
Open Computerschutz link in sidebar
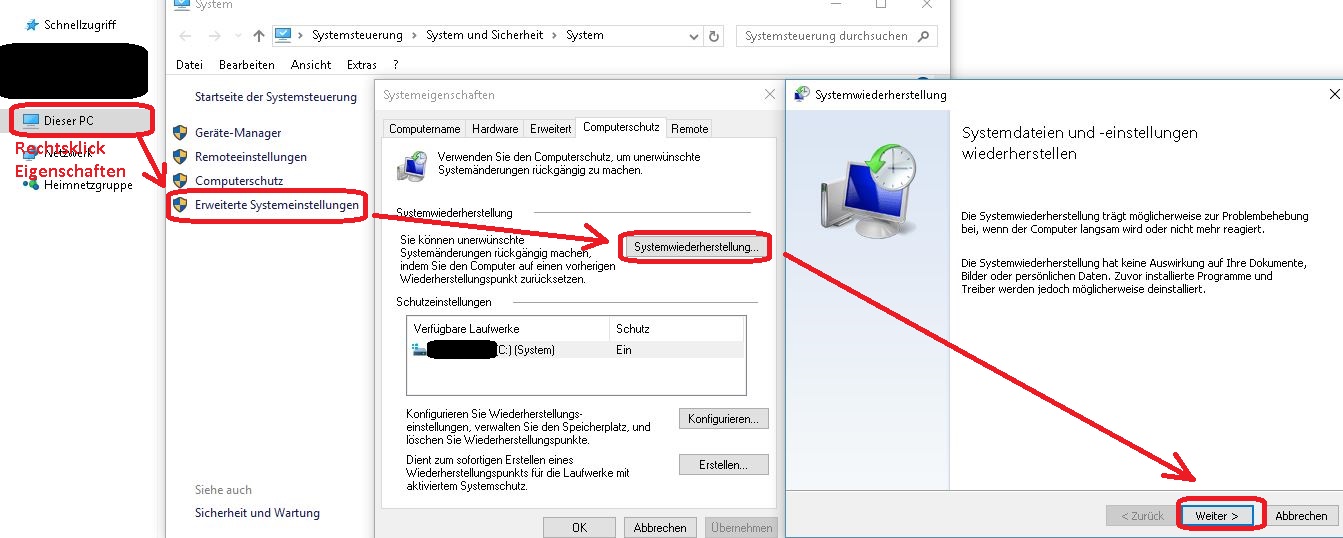[x=239, y=181]
